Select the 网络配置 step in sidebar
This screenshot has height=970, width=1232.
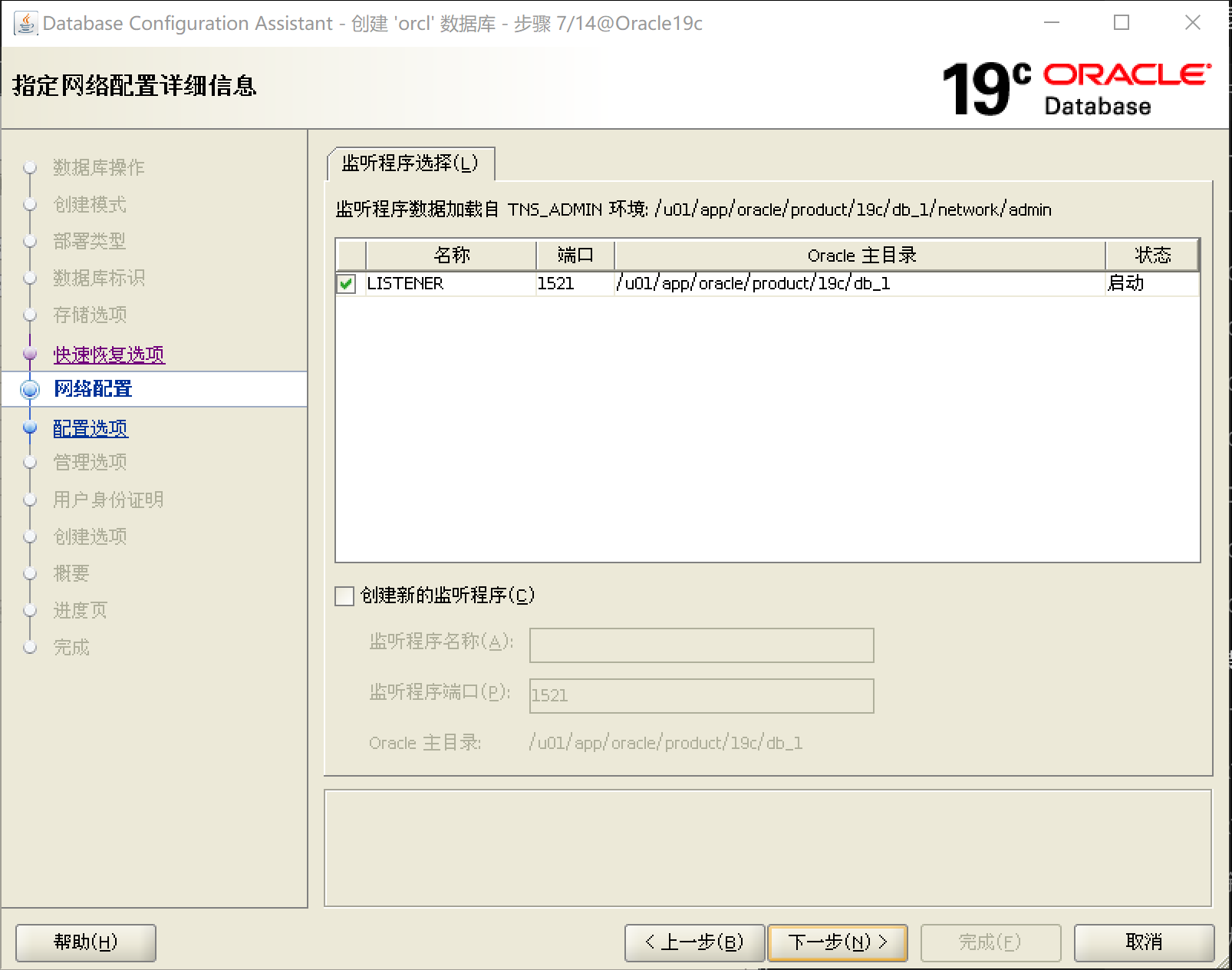[x=93, y=389]
